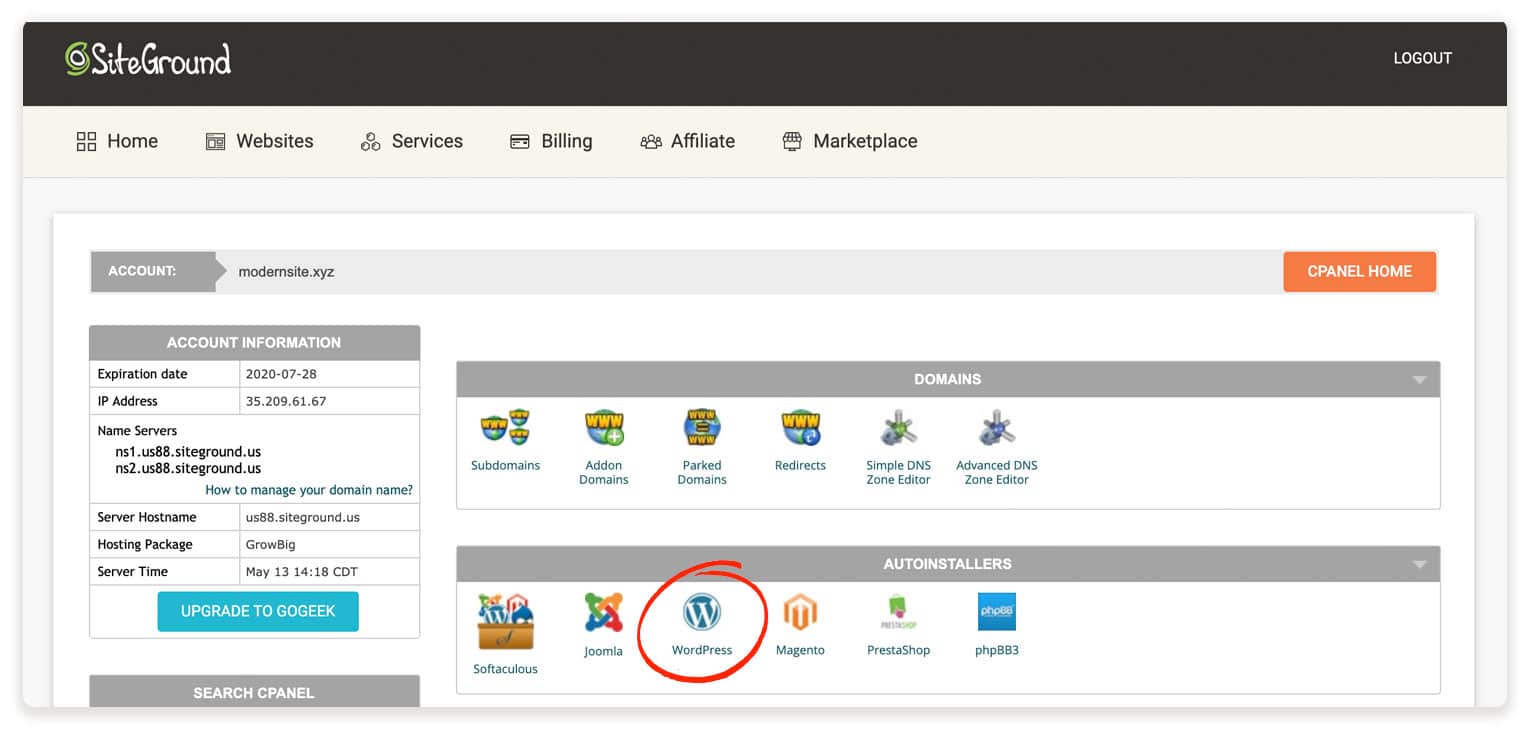Open the Marketplace menu
Image resolution: width=1536 pixels, height=737 pixels.
pos(850,141)
